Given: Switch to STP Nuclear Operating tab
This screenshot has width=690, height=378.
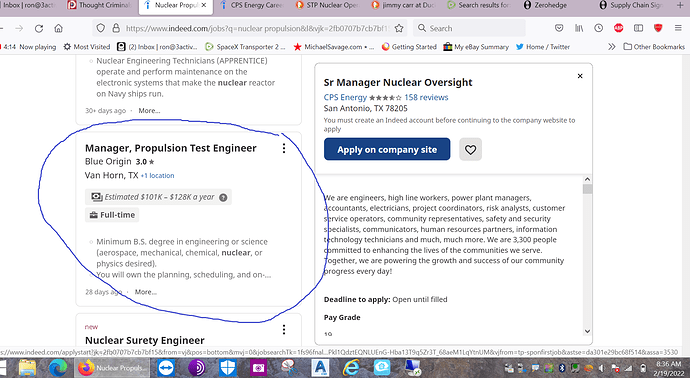Looking at the screenshot, I should (x=328, y=5).
